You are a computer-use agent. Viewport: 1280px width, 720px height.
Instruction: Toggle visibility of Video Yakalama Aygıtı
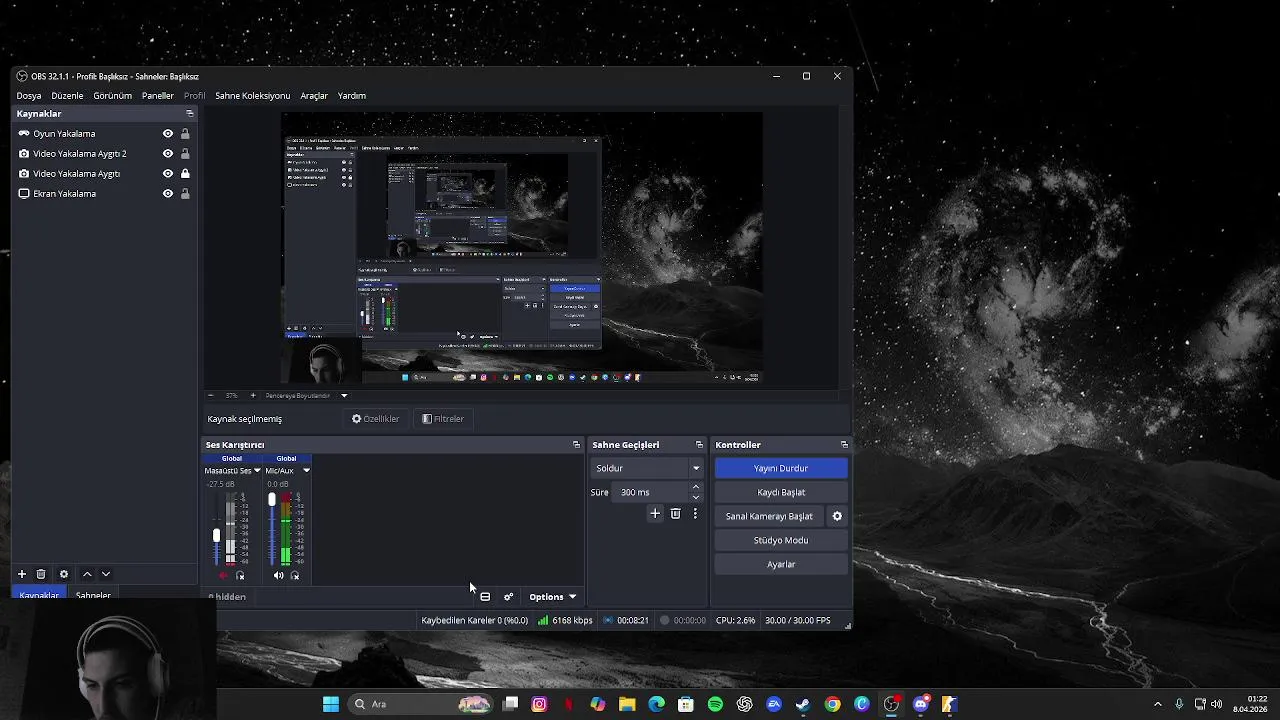pyautogui.click(x=168, y=174)
